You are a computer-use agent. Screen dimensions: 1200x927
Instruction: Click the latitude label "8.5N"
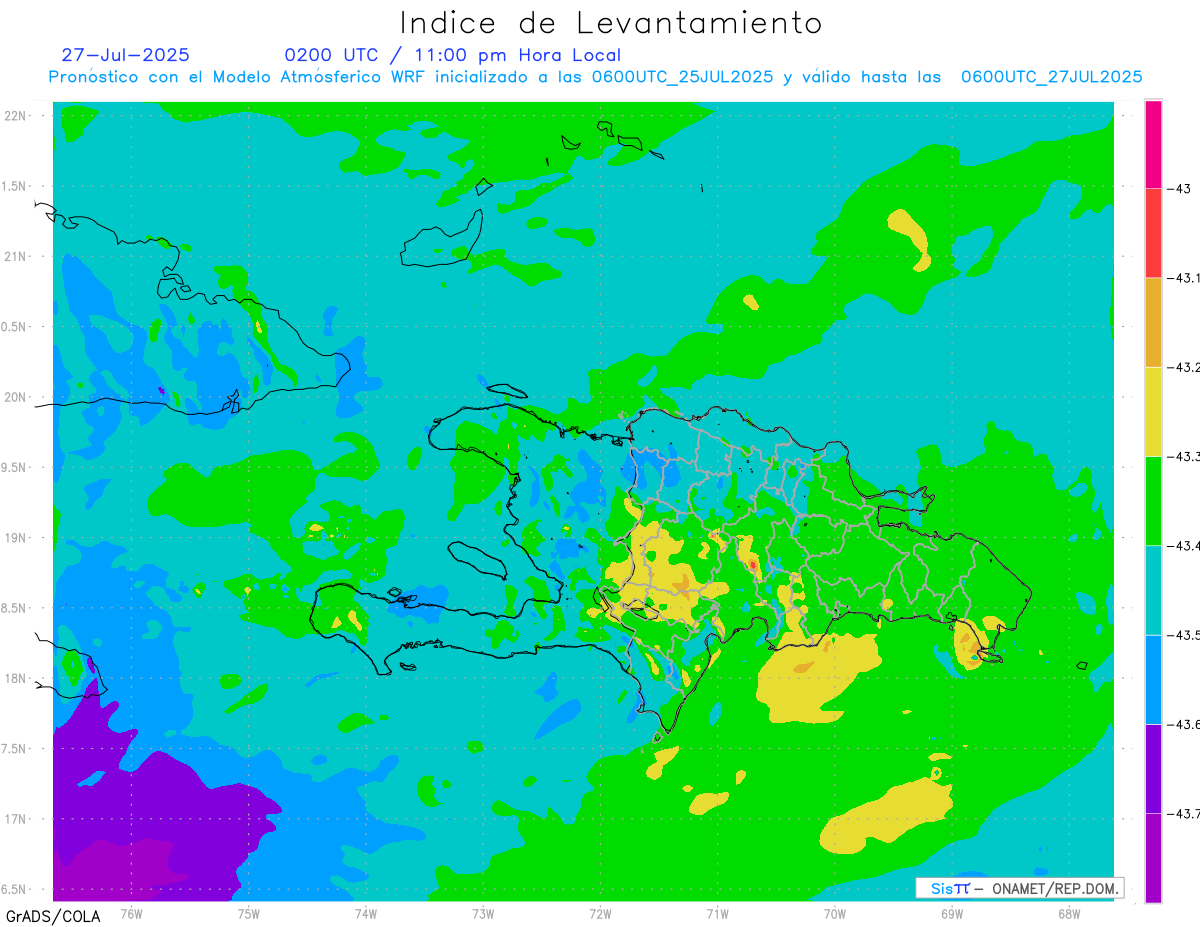click(x=14, y=608)
